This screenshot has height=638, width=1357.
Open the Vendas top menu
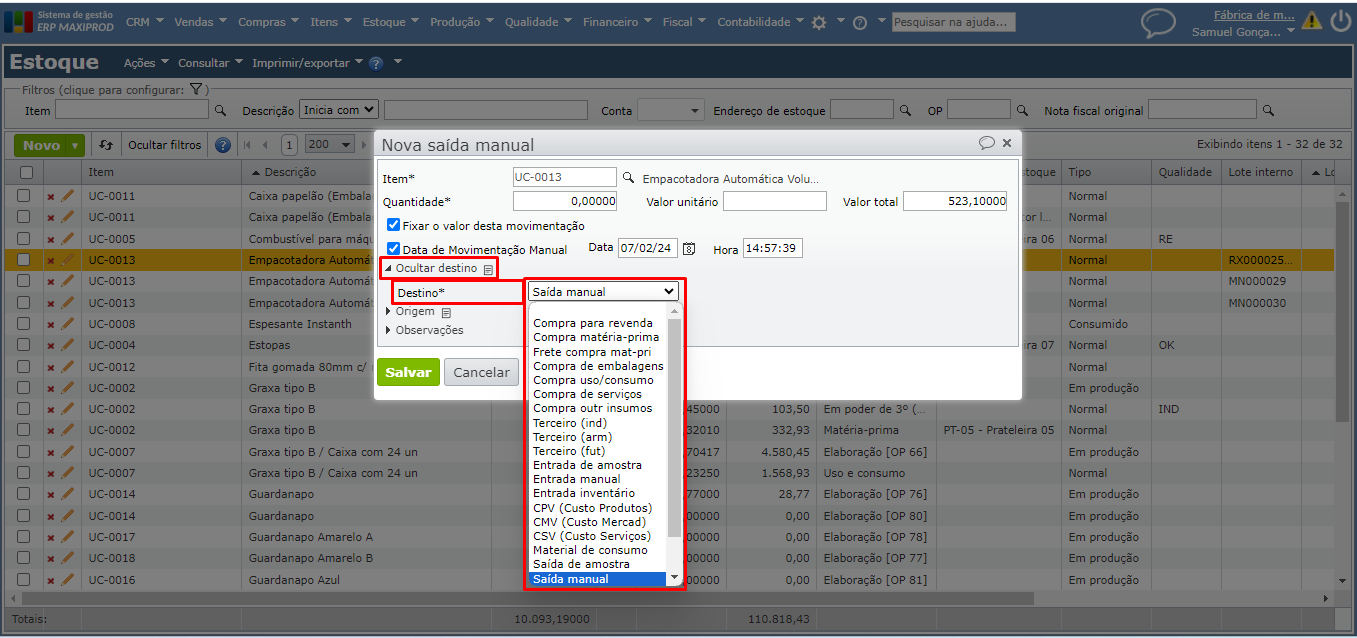click(x=199, y=22)
